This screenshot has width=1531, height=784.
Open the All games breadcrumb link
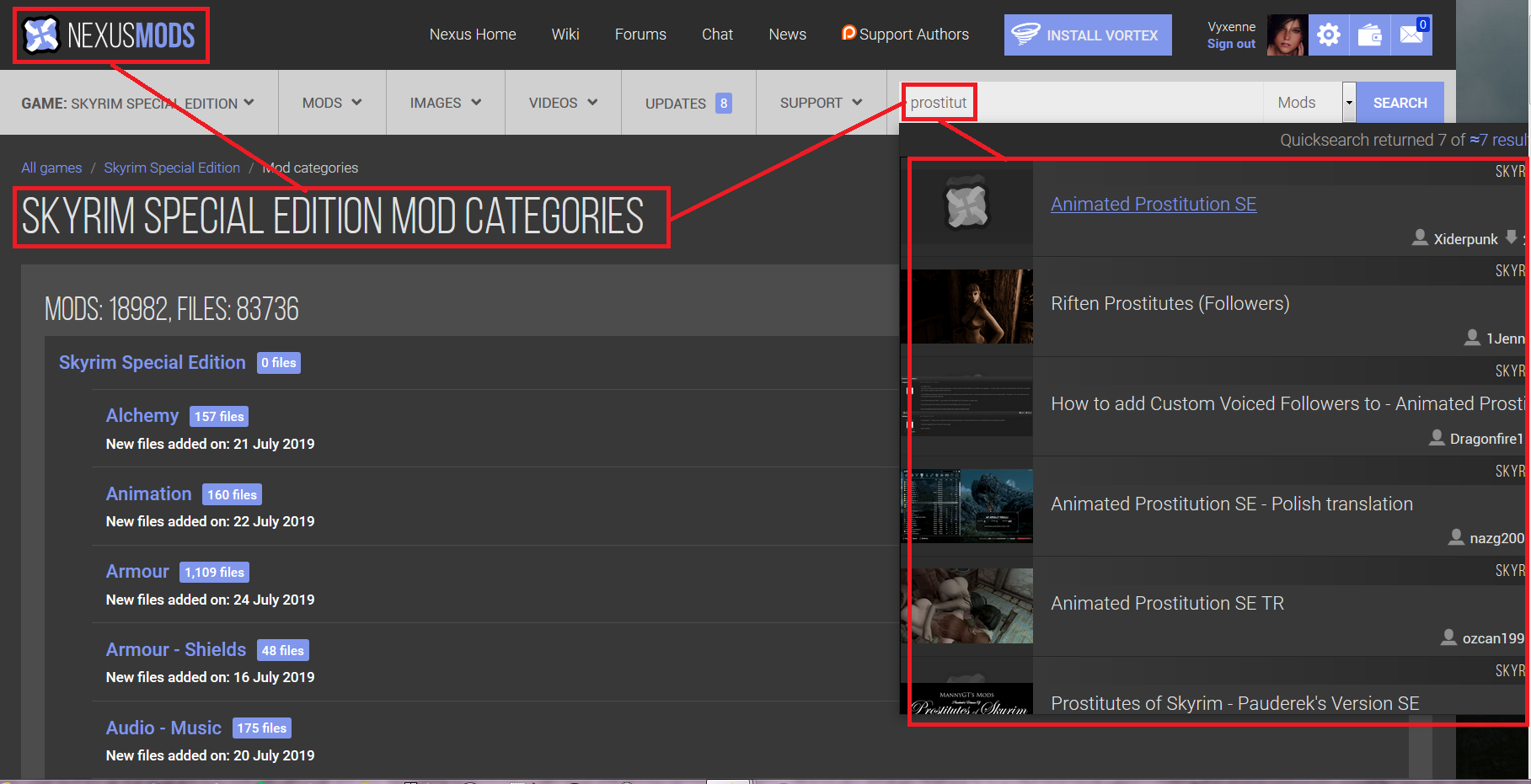51,168
